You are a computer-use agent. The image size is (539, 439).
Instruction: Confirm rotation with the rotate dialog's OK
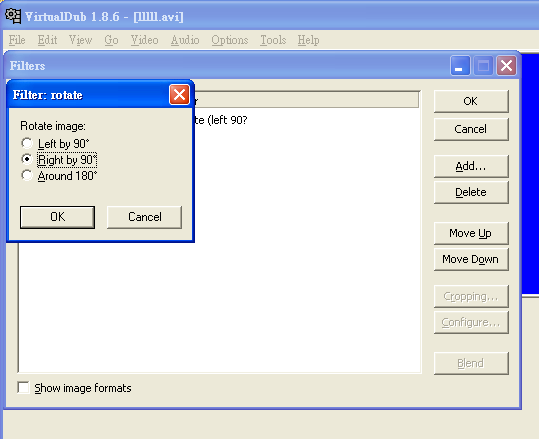coord(57,217)
